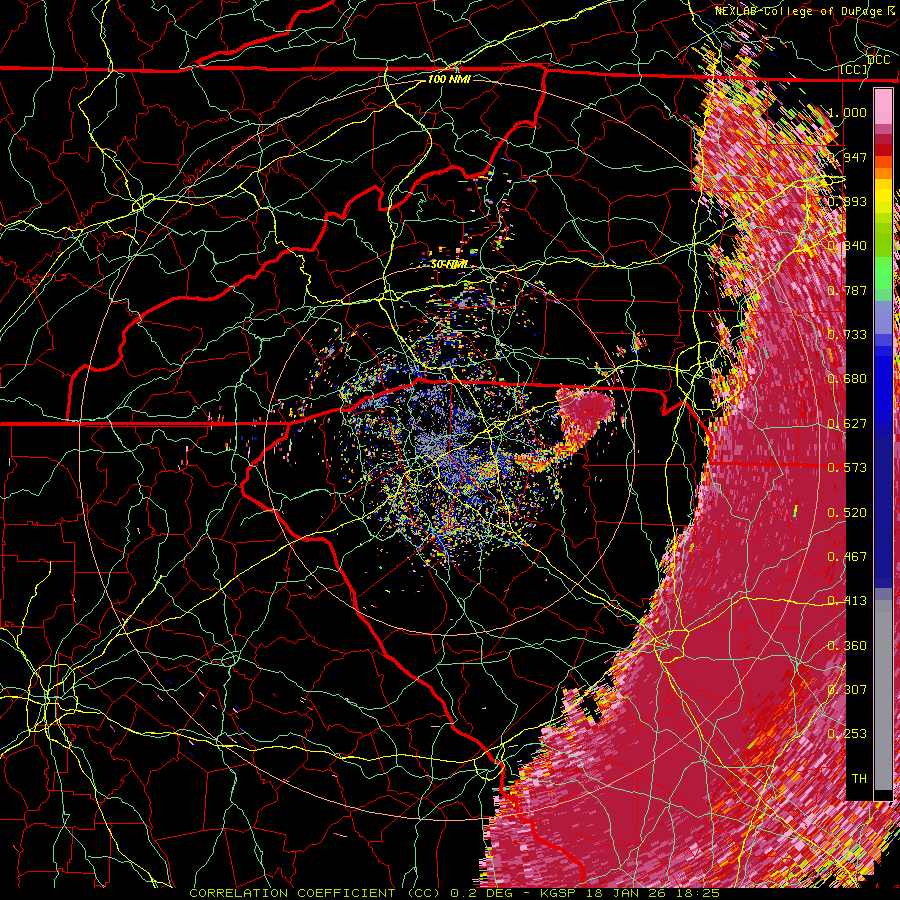Click the 0.787 scale value
Image resolution: width=900 pixels, height=900 pixels.
click(x=847, y=290)
